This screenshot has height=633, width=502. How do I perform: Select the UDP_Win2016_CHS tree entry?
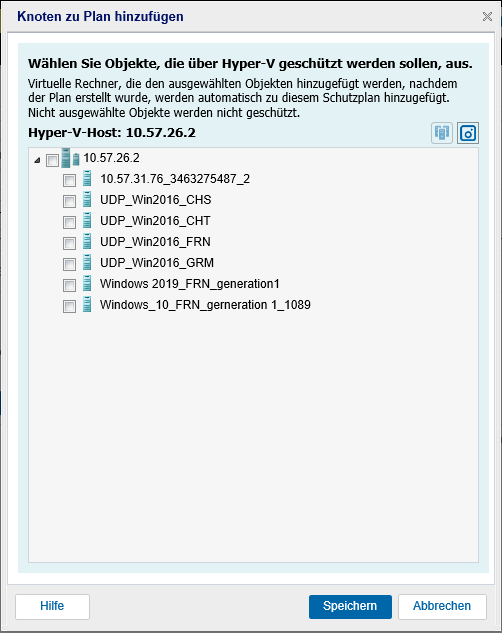tap(156, 200)
